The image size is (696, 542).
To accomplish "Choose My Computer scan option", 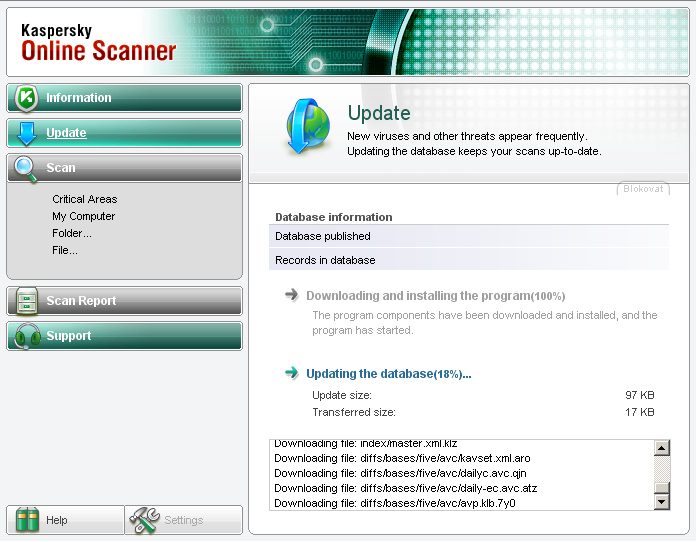I will 83,216.
